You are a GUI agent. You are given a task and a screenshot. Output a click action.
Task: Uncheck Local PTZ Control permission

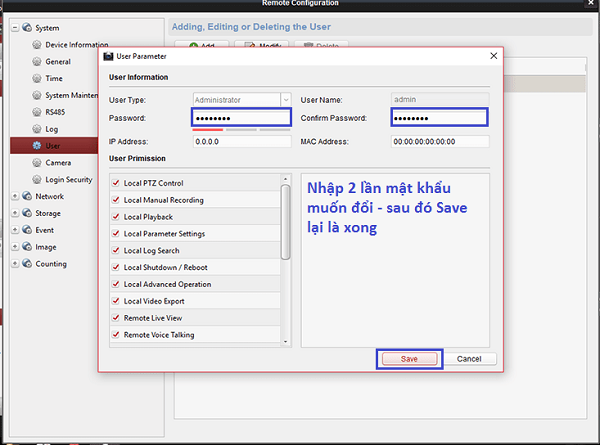(x=116, y=184)
